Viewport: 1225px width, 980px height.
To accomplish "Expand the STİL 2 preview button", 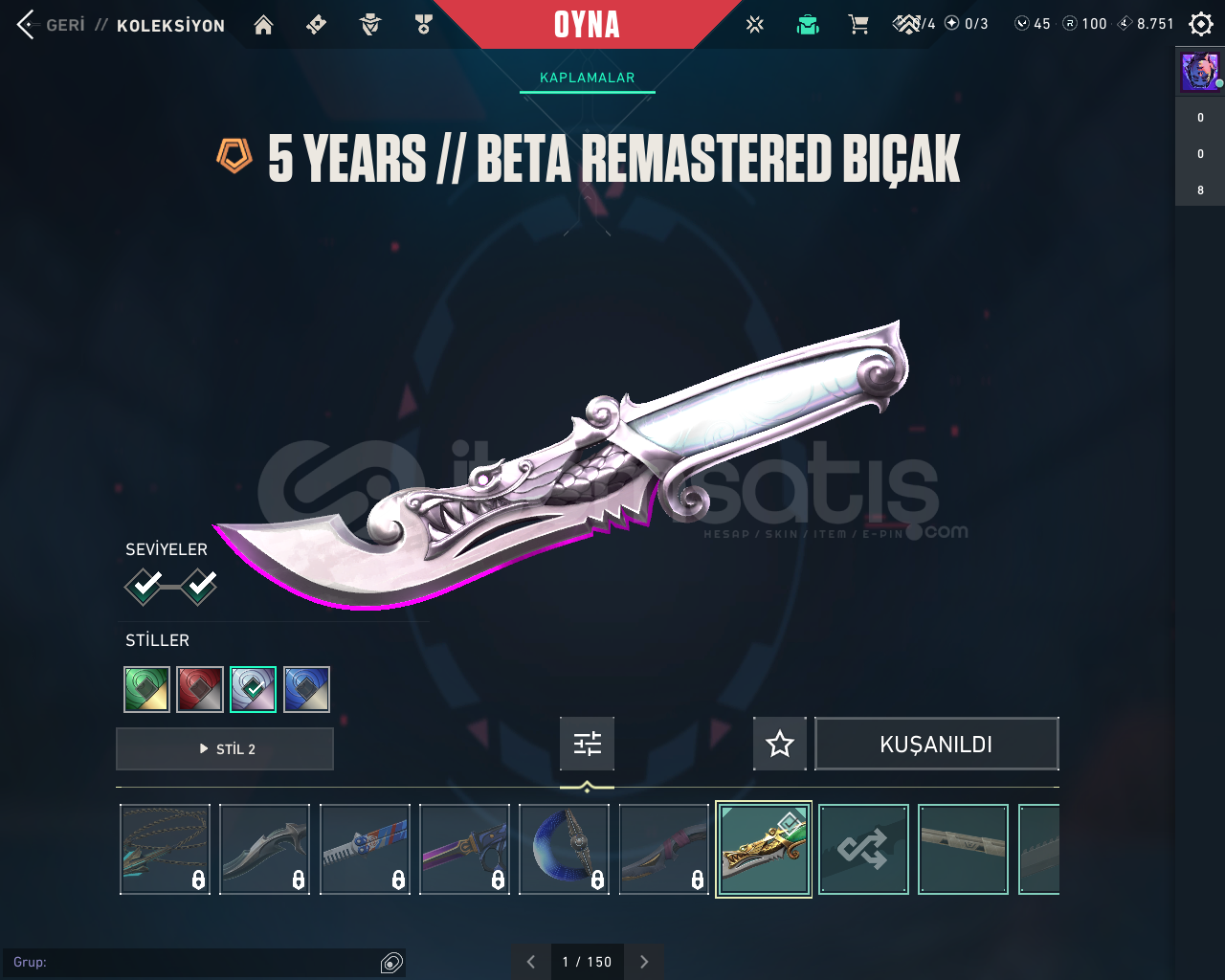I will click(225, 749).
